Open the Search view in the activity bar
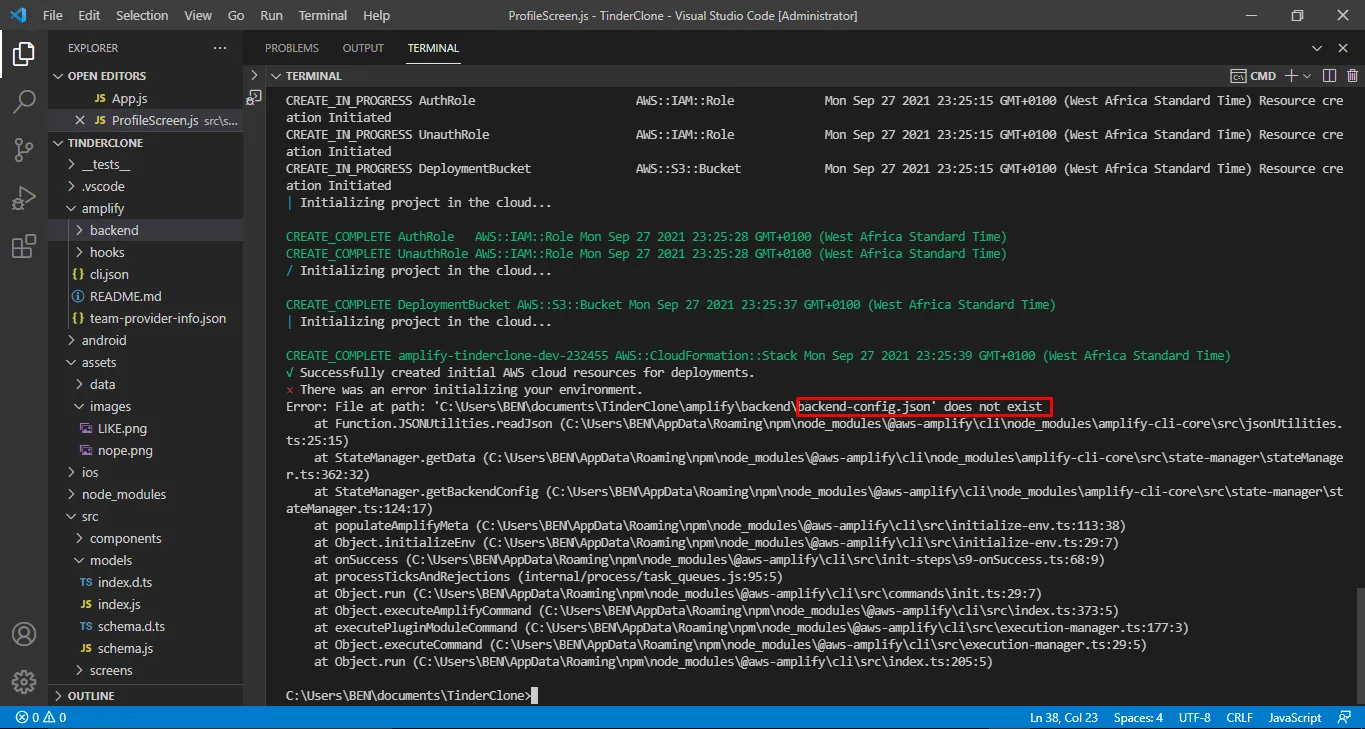 pyautogui.click(x=24, y=102)
